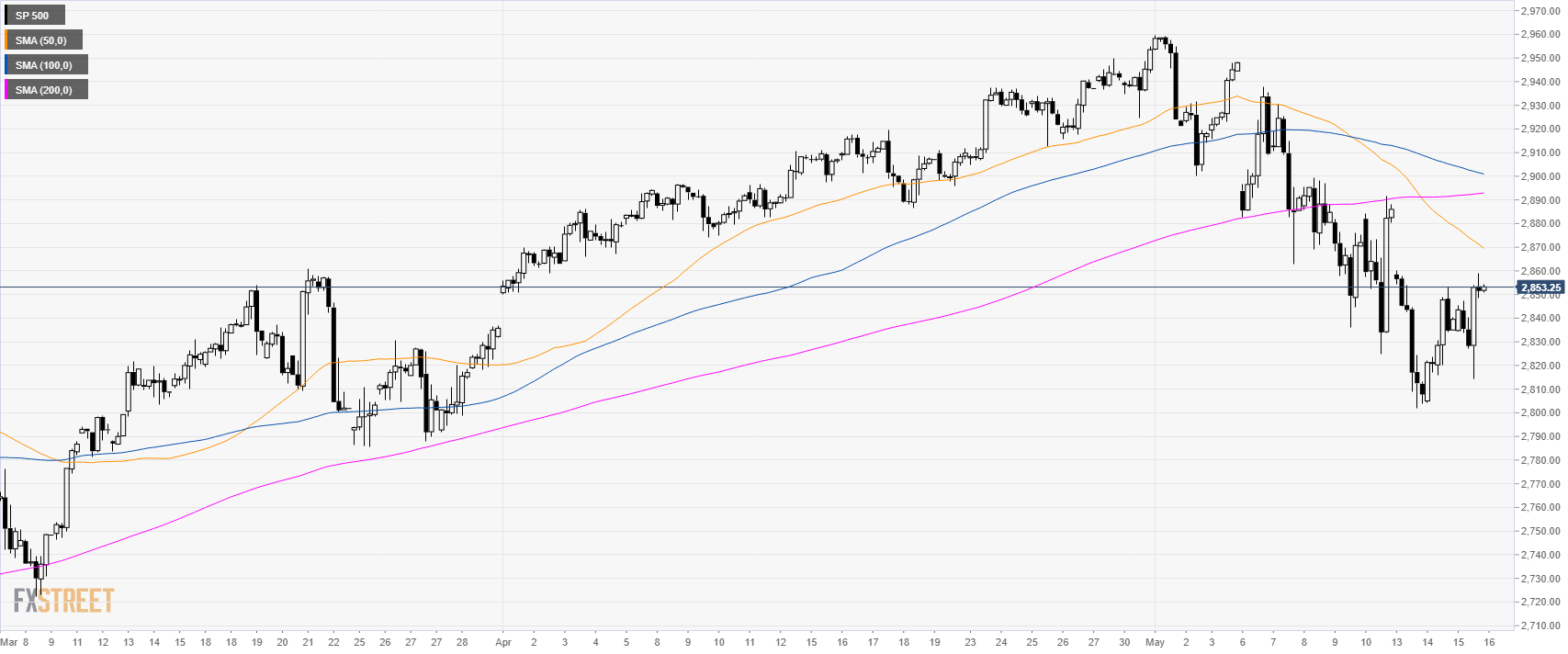Click the 2,900.00 price axis label
Screen dimensions: 1568x654
click(x=1540, y=176)
